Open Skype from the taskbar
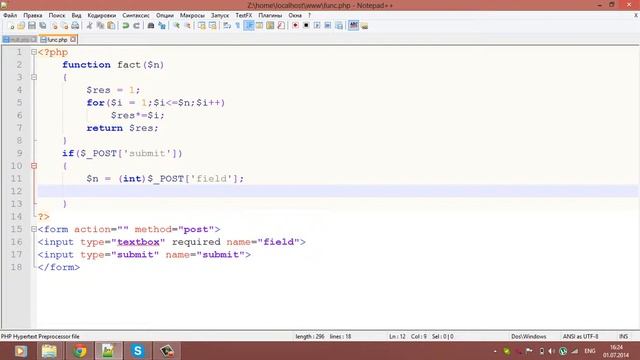Viewport: 640px width, 360px height. pyautogui.click(x=138, y=351)
